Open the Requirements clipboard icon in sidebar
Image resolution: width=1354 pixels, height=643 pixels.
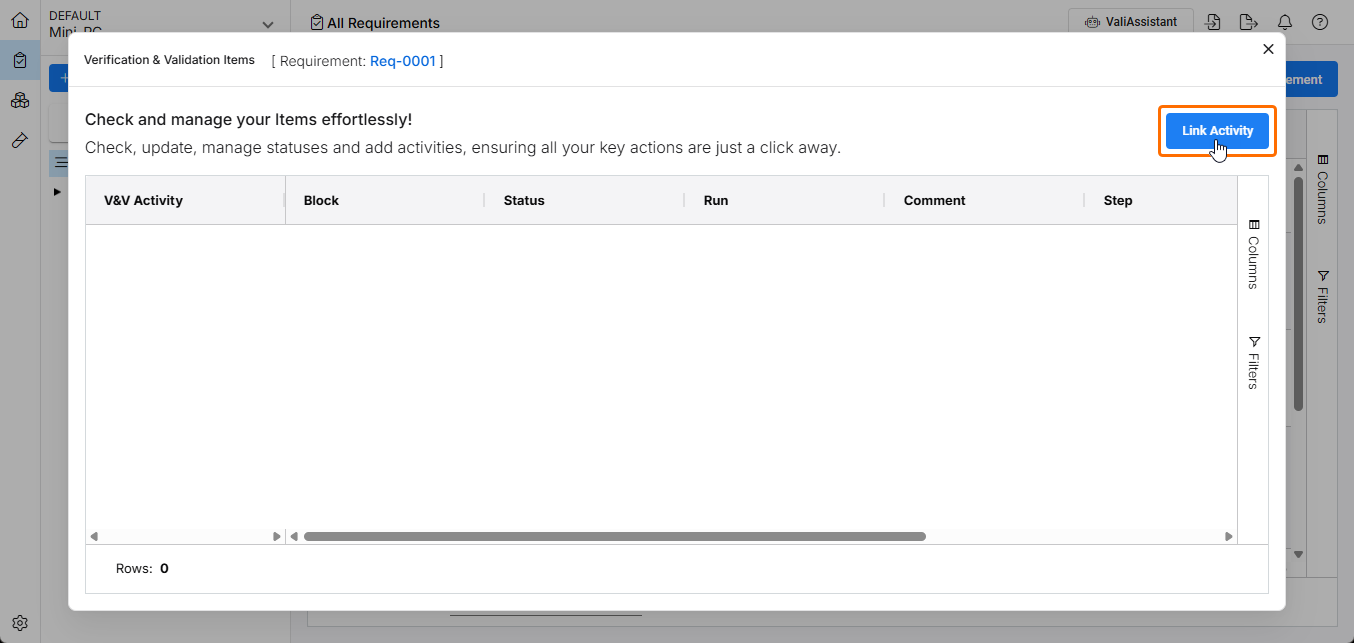(20, 60)
